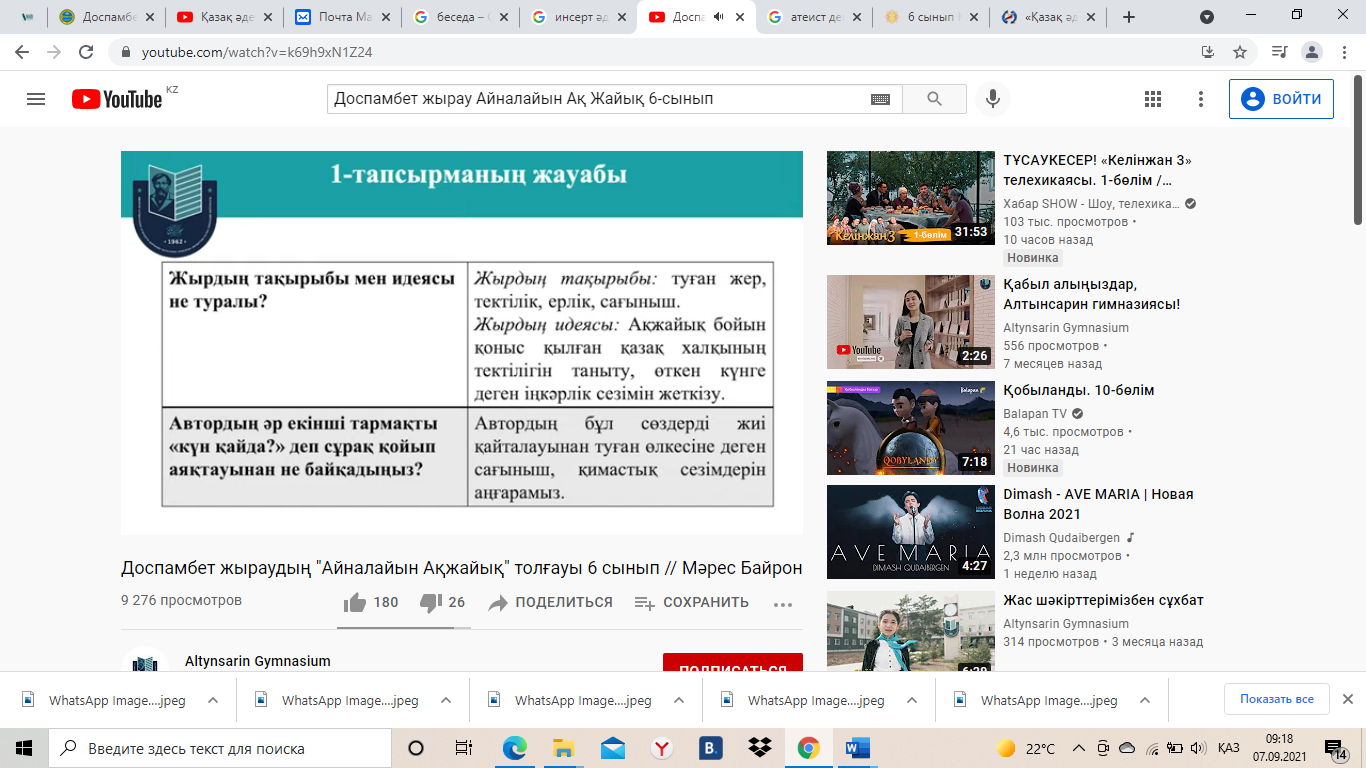Like the video with thumbs up
Screen dimensions: 1366x768
point(355,602)
